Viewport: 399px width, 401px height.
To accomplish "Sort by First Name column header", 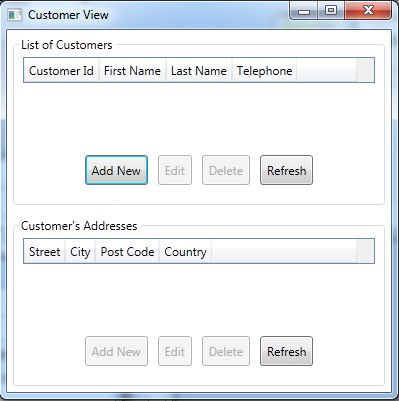I will (x=132, y=70).
